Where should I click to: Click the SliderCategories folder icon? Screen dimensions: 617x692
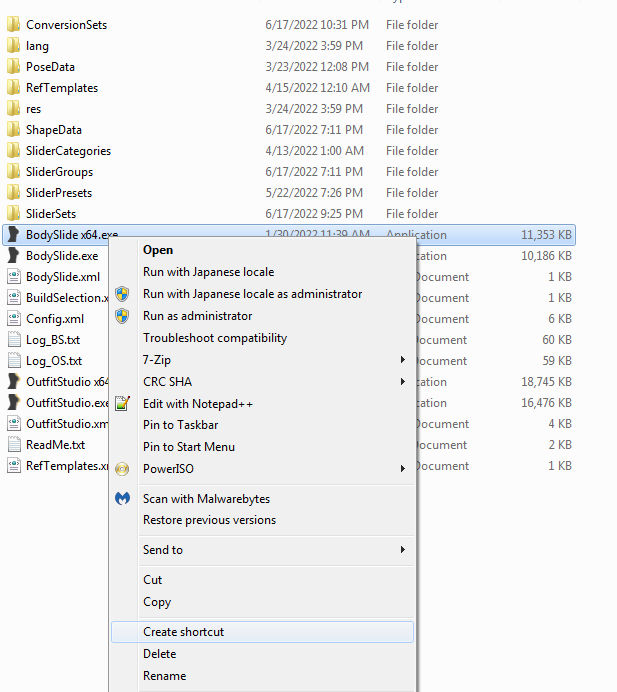point(14,150)
